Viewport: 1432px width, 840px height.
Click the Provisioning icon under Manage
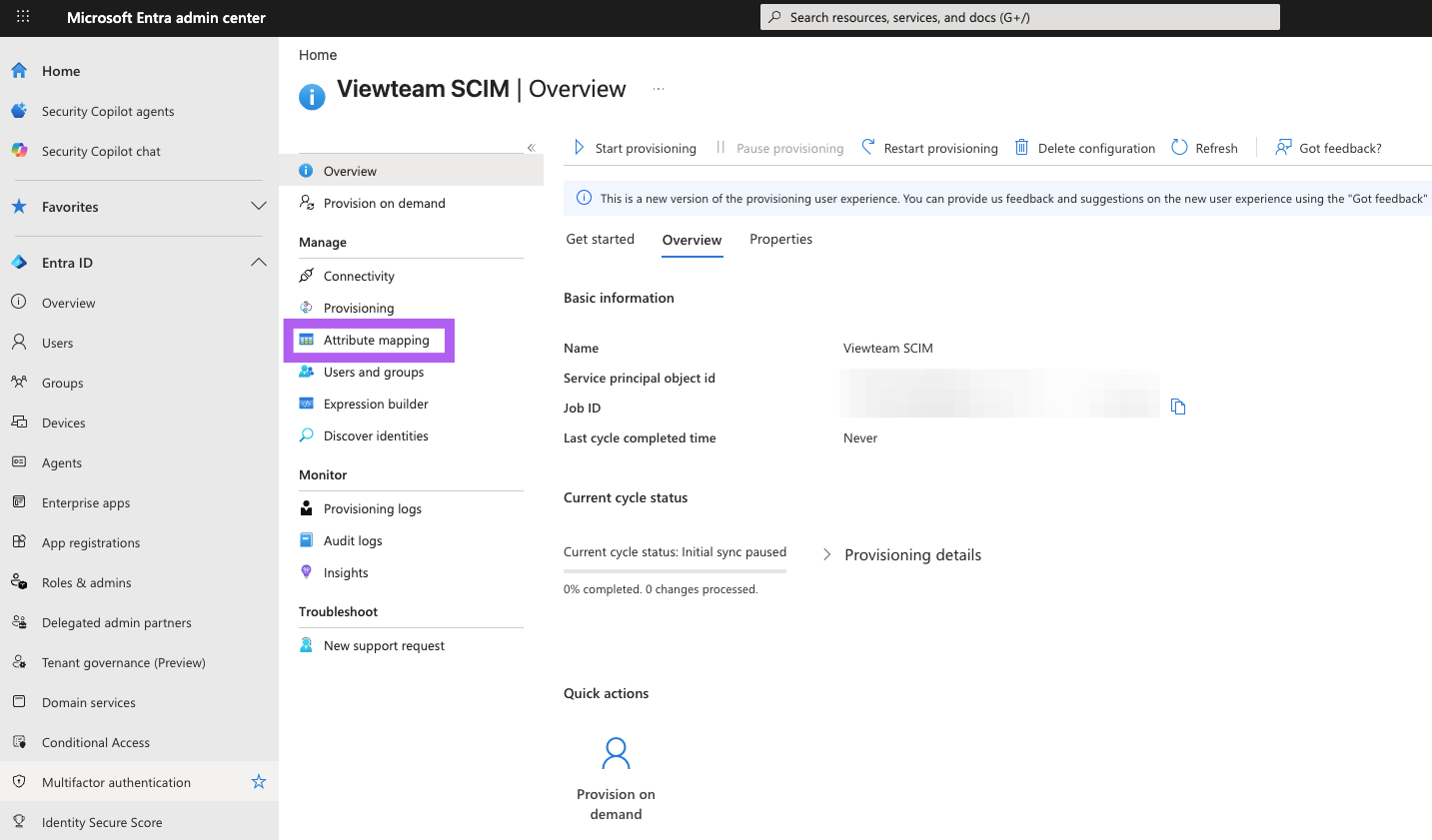coord(307,308)
